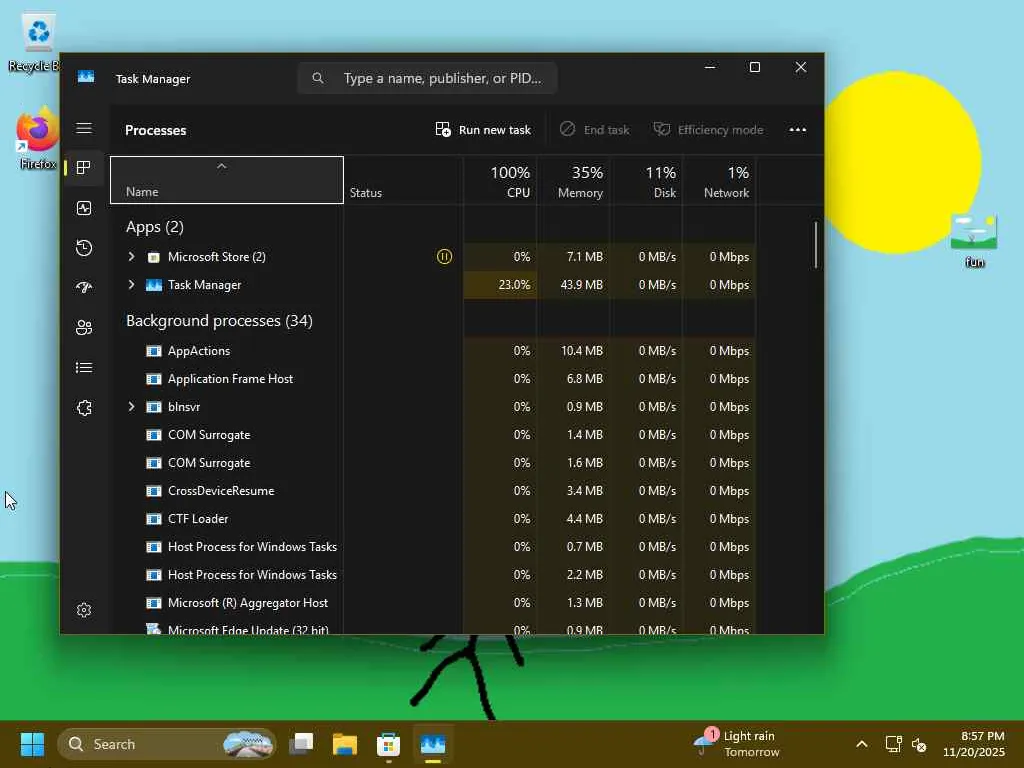Open the Windows Start button
The height and width of the screenshot is (768, 1024).
pos(32,744)
